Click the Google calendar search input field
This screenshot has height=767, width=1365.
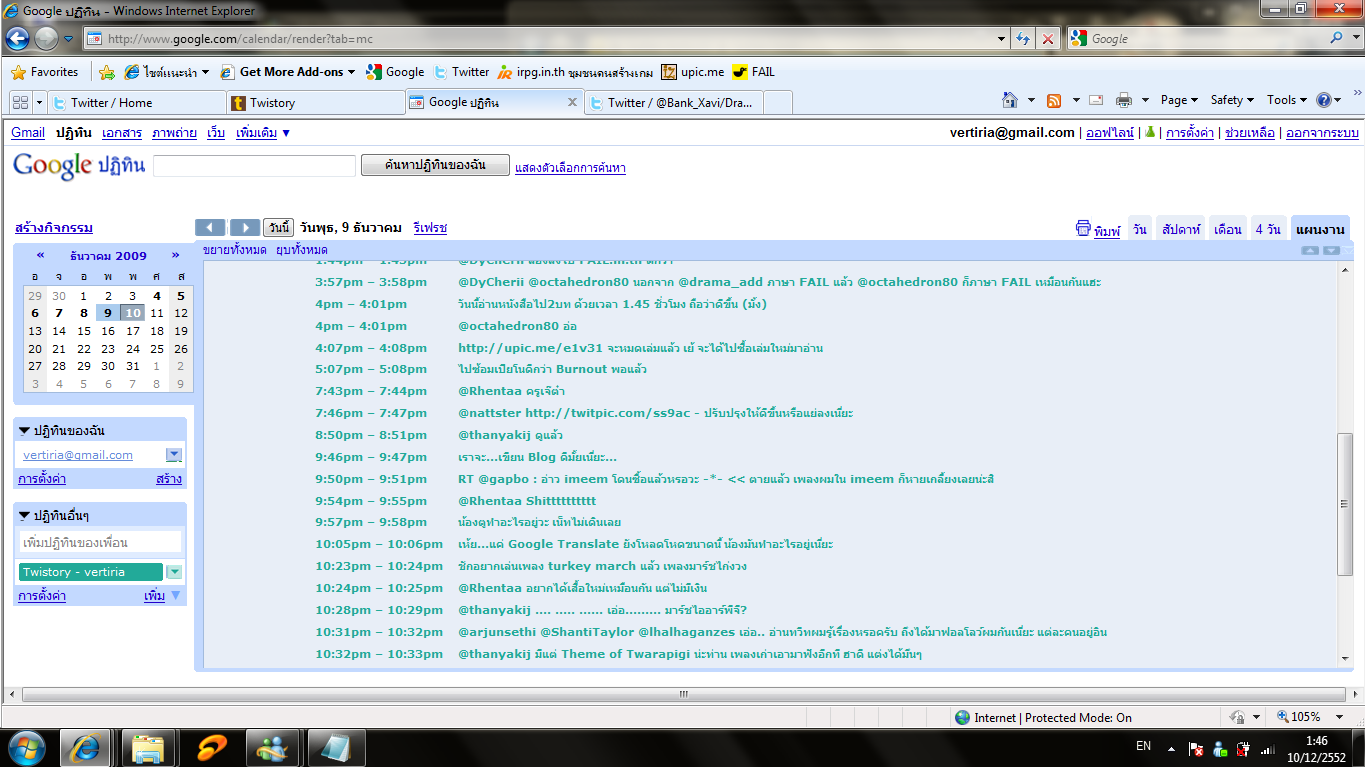255,166
